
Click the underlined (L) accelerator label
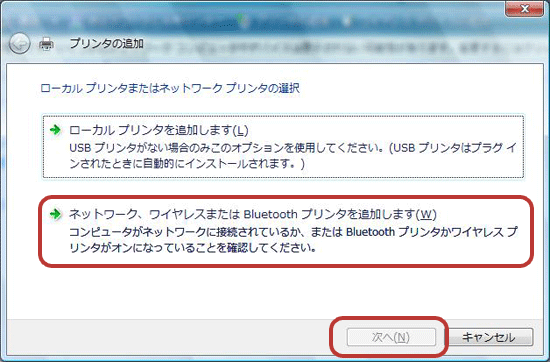[240, 130]
